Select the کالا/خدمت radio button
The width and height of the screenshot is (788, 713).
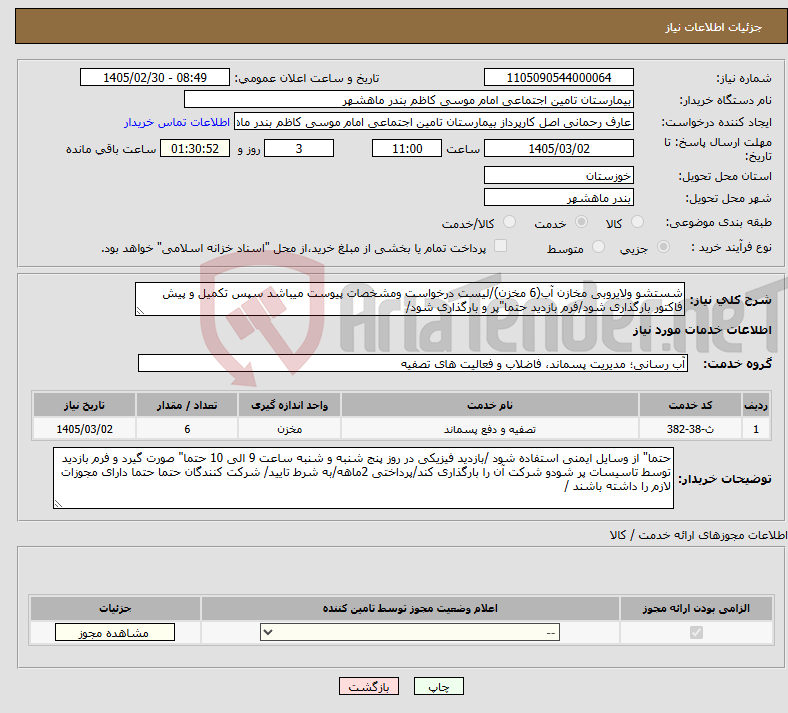click(x=510, y=222)
